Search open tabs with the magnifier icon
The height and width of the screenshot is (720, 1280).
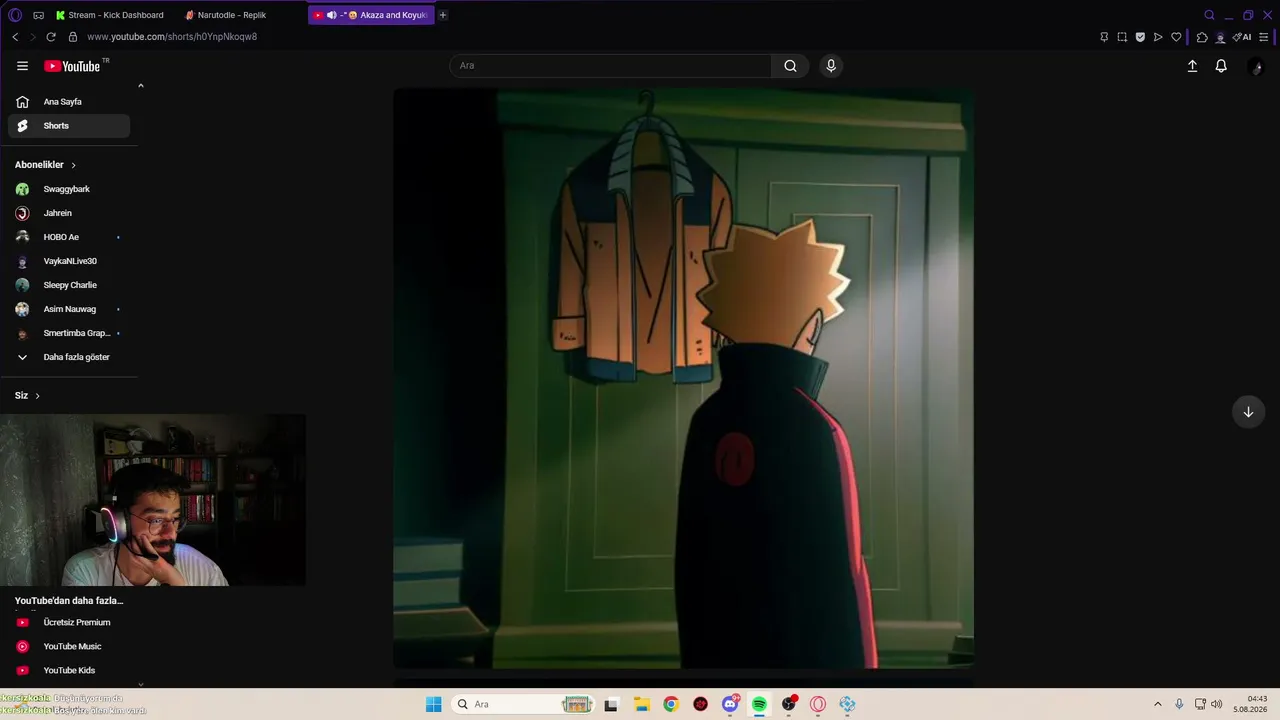(1209, 15)
